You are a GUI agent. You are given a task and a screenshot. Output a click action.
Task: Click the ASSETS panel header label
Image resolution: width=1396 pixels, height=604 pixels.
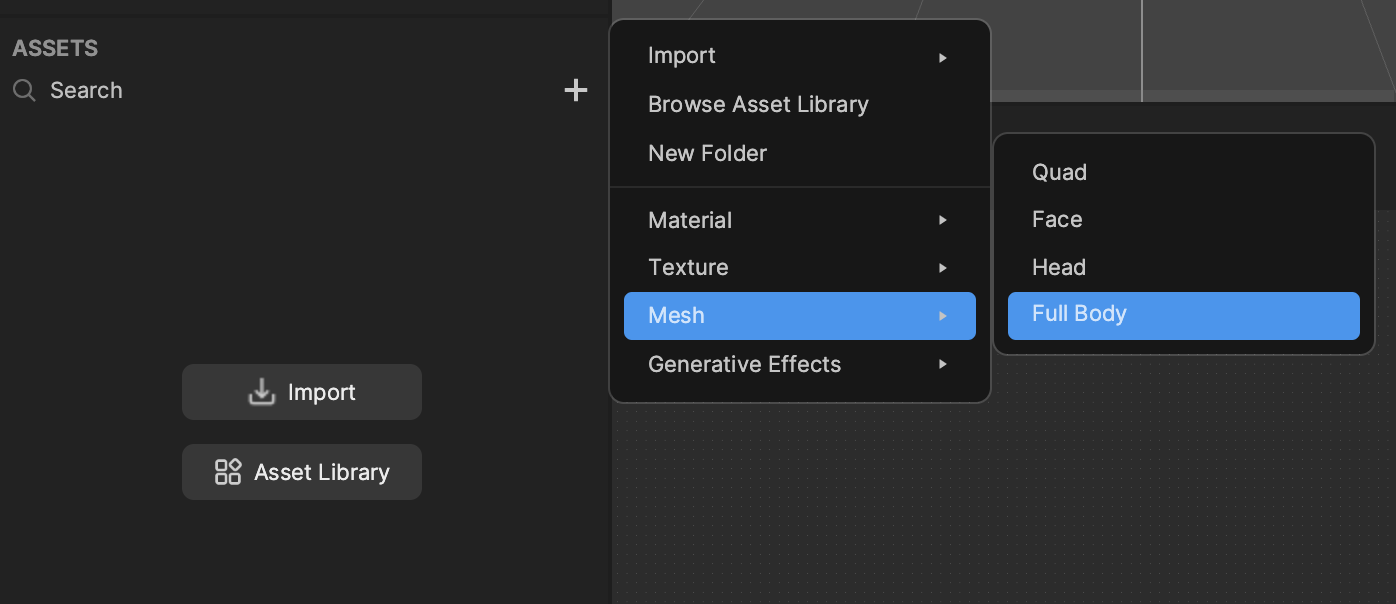point(55,48)
